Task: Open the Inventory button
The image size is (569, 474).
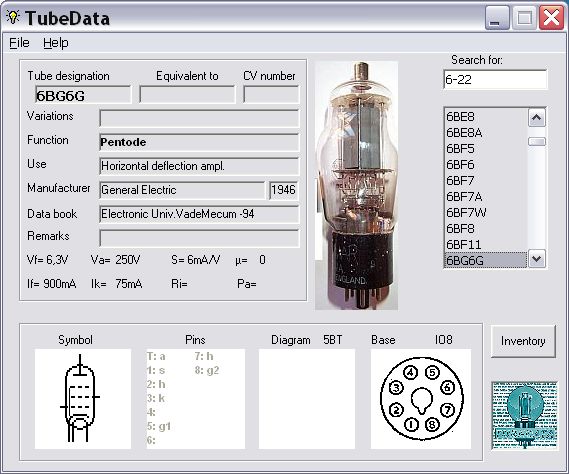Action: coord(523,341)
